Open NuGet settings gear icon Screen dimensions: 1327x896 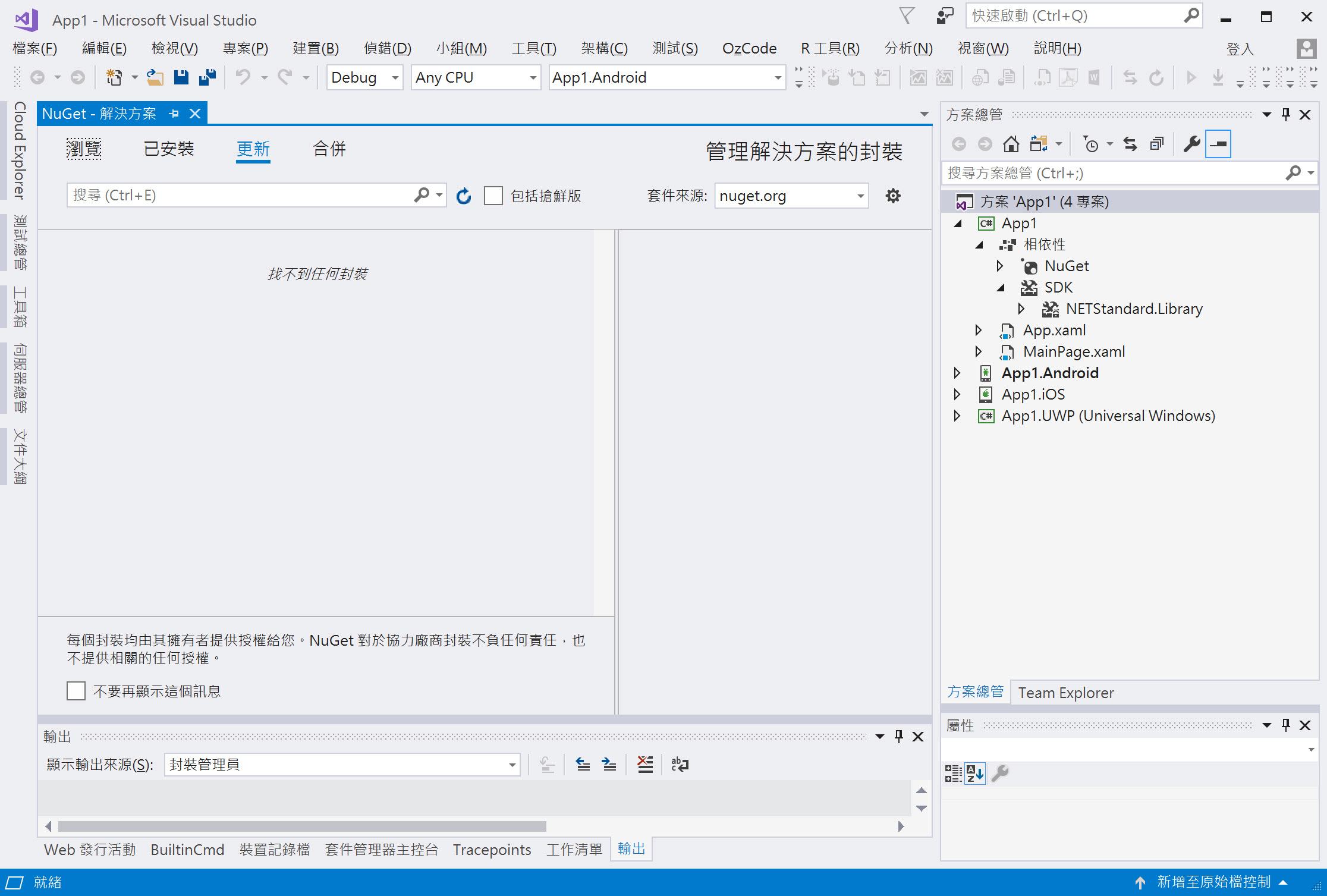pos(893,196)
